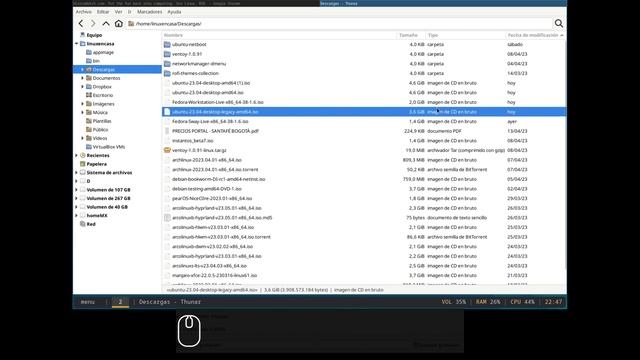The image size is (640, 360).
Task: Switch to workspace 2 on the panel
Action: [x=120, y=302]
